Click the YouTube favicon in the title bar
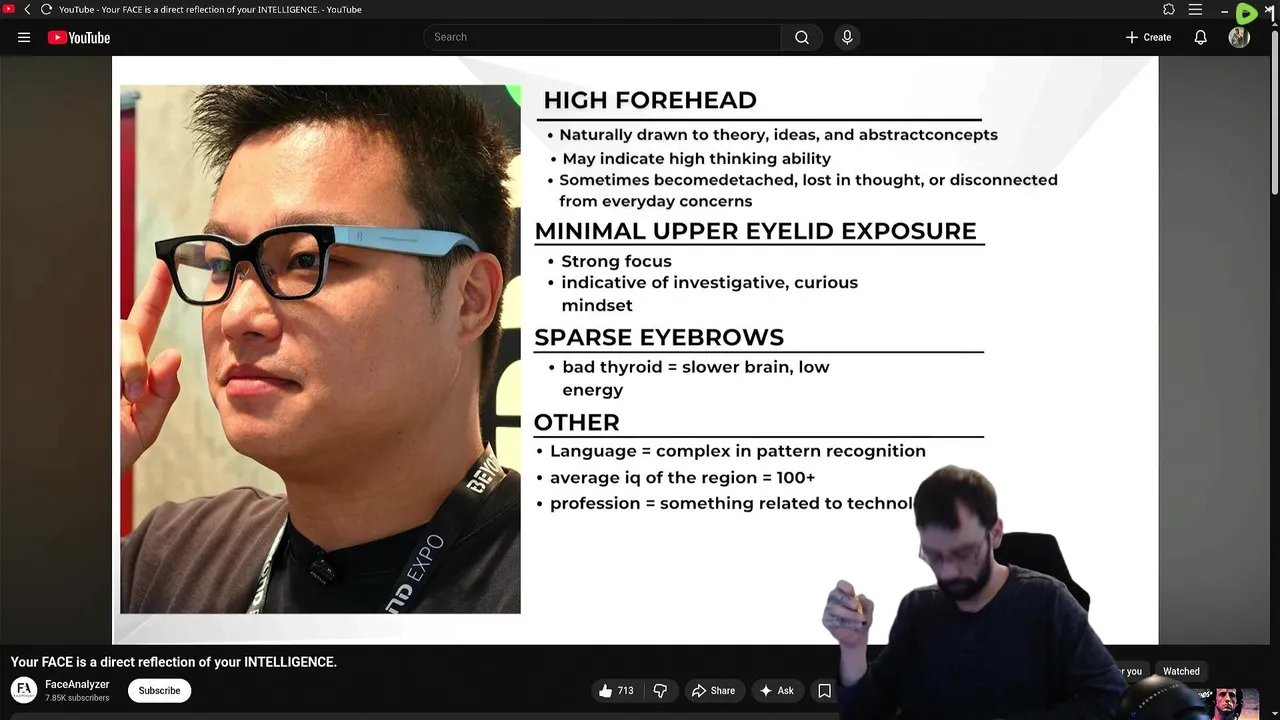Screen dimensions: 1280x720 point(8,9)
